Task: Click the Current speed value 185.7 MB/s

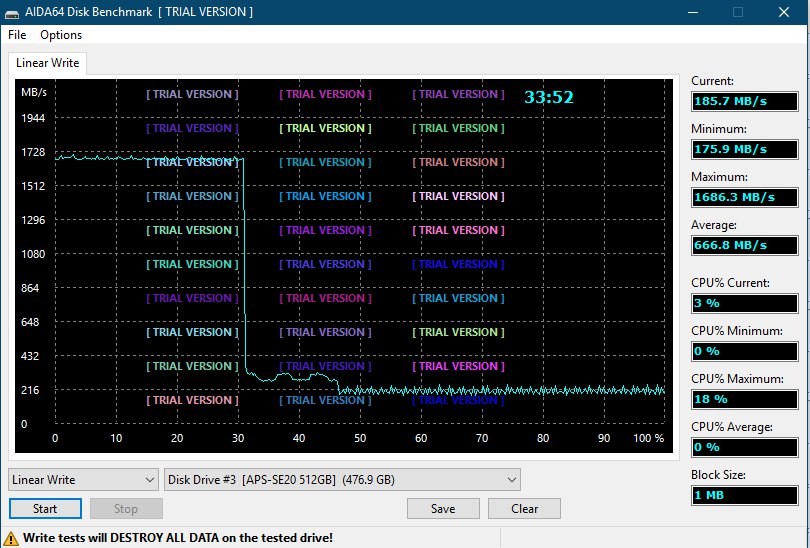Action: click(744, 101)
